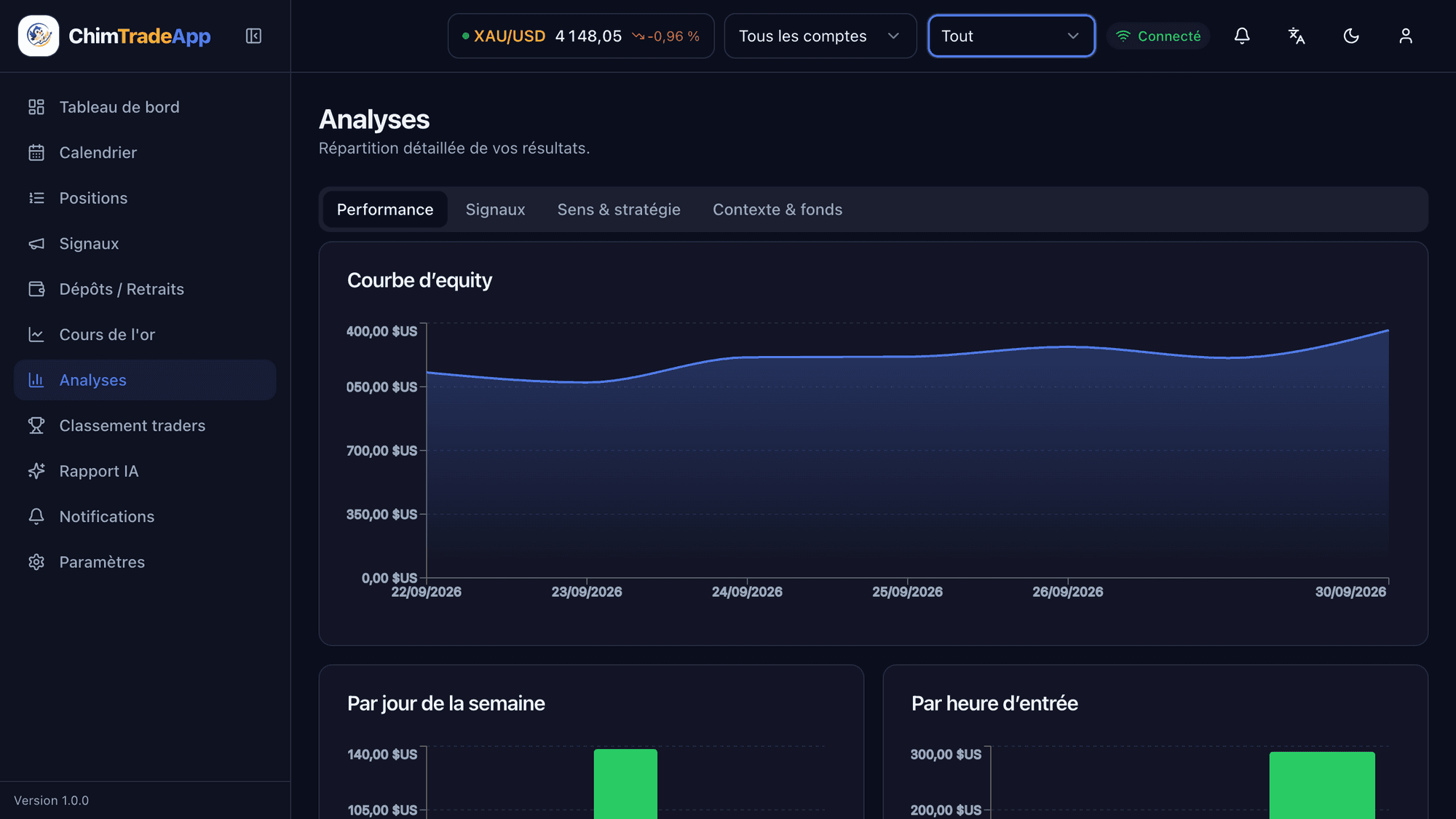Collapse the sidebar with the panel icon
This screenshot has height=819, width=1456.
point(253,36)
